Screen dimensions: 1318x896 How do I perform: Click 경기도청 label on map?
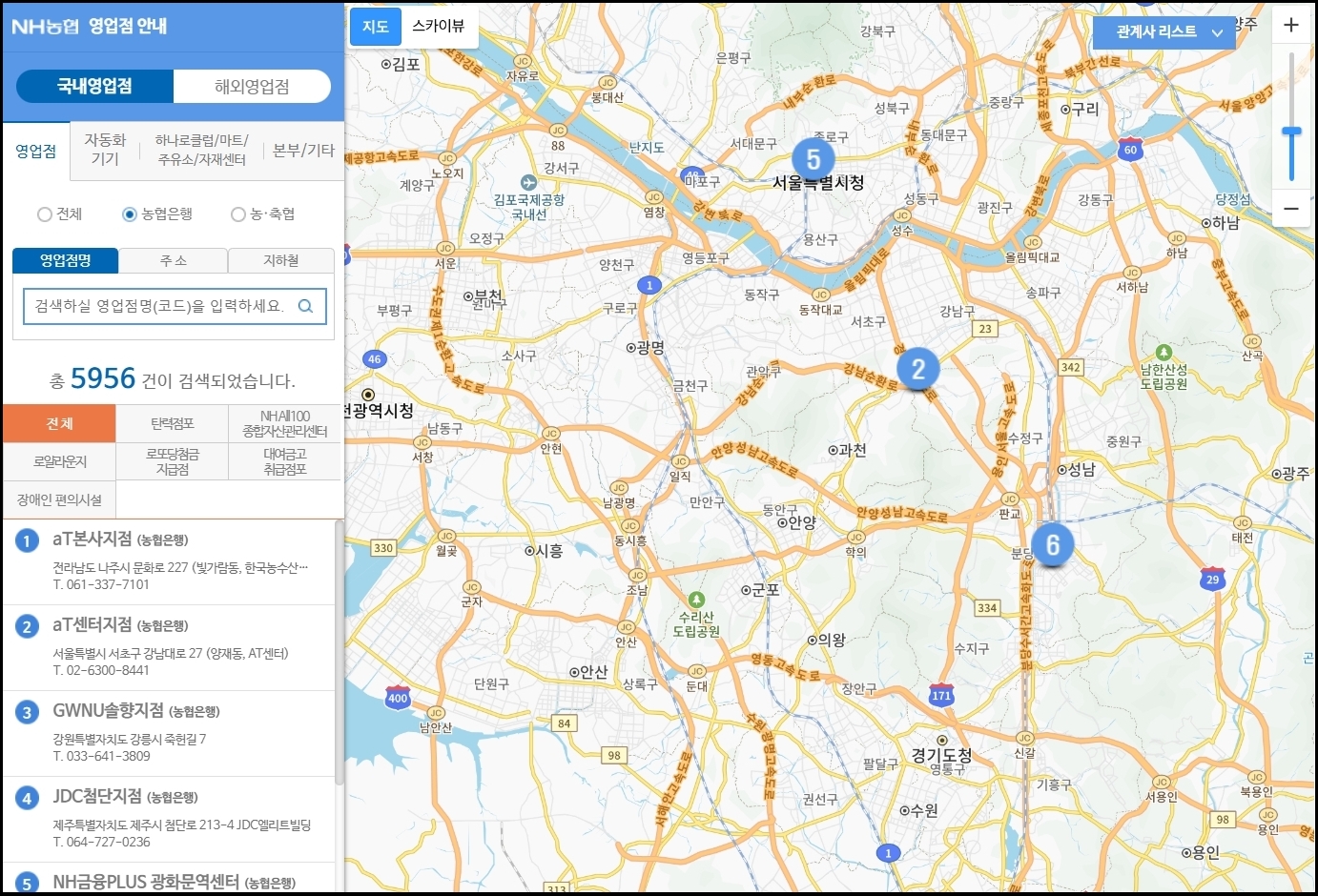coord(941,755)
